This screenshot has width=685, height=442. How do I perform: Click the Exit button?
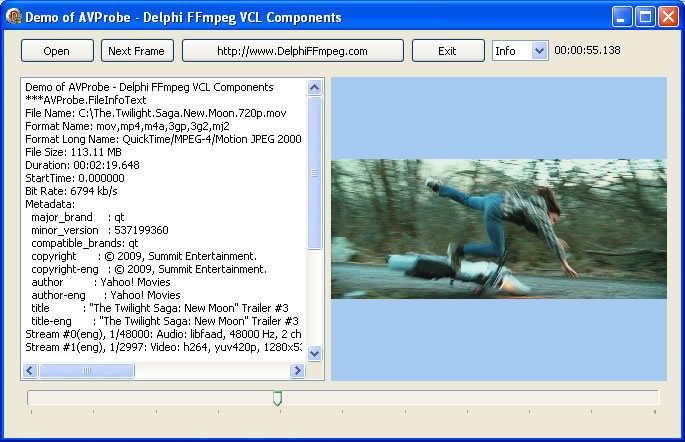[448, 51]
